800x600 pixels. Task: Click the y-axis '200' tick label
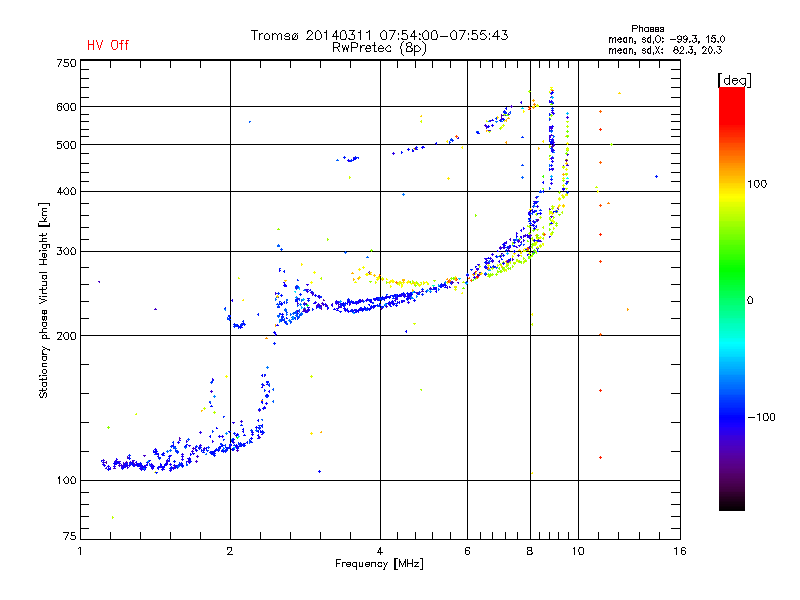pyautogui.click(x=66, y=336)
